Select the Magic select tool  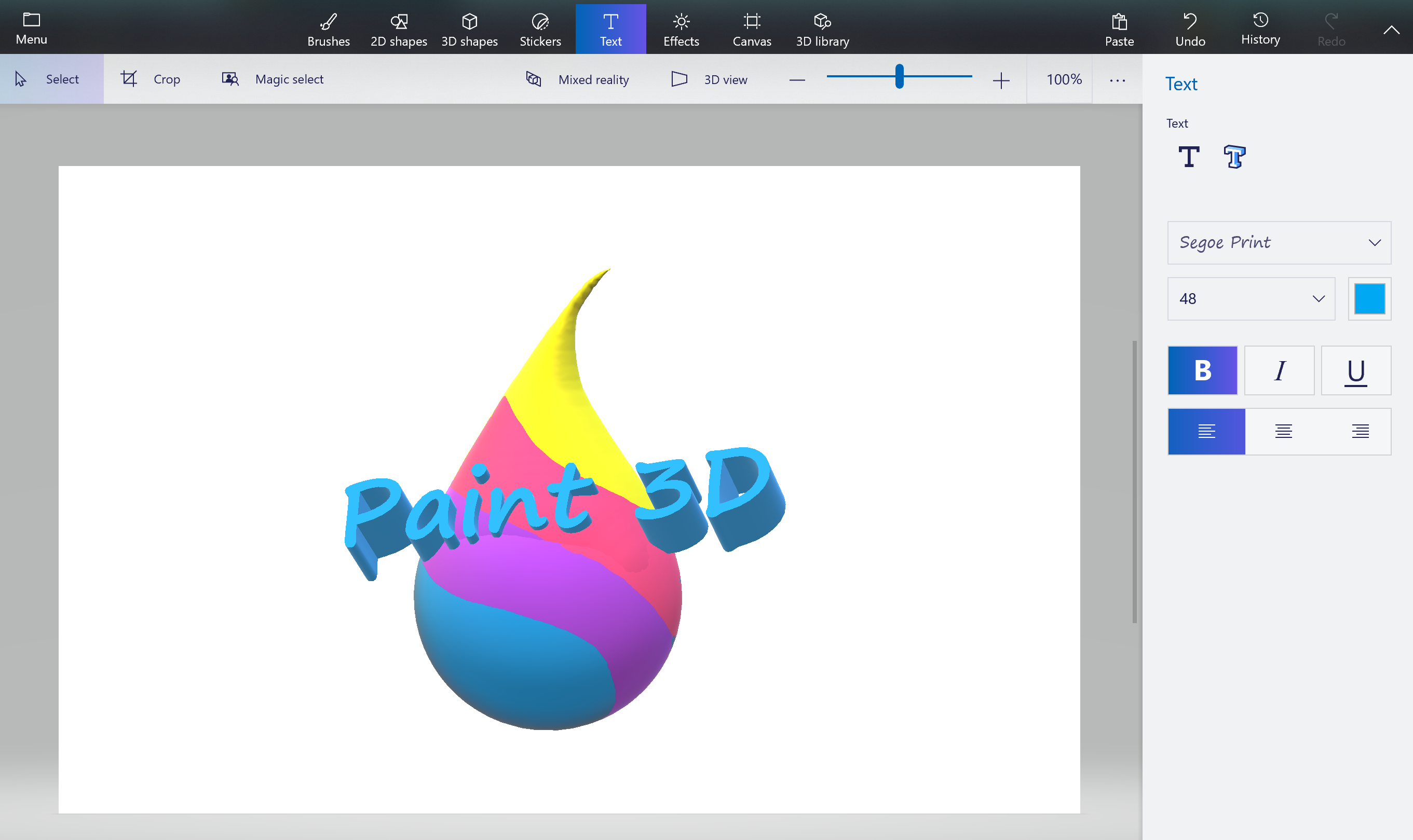(x=273, y=79)
